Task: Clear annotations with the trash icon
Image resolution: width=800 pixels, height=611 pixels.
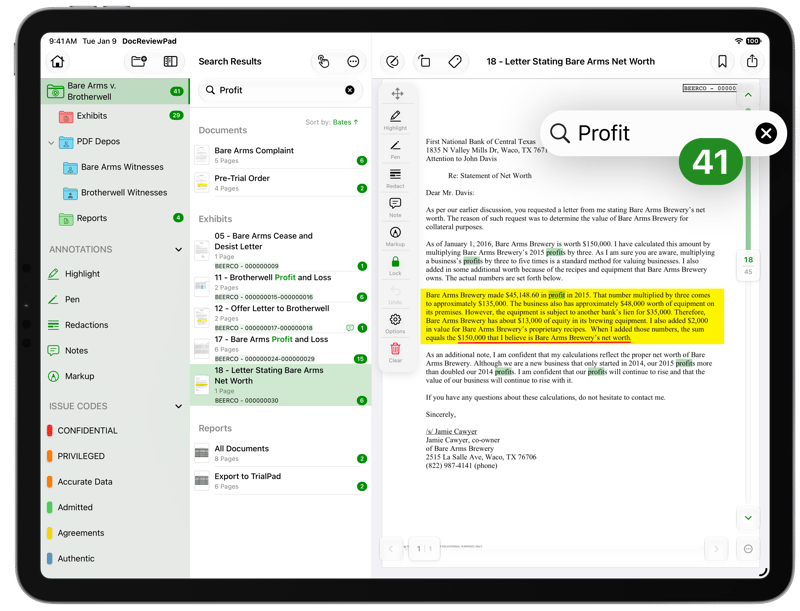Action: click(x=395, y=352)
